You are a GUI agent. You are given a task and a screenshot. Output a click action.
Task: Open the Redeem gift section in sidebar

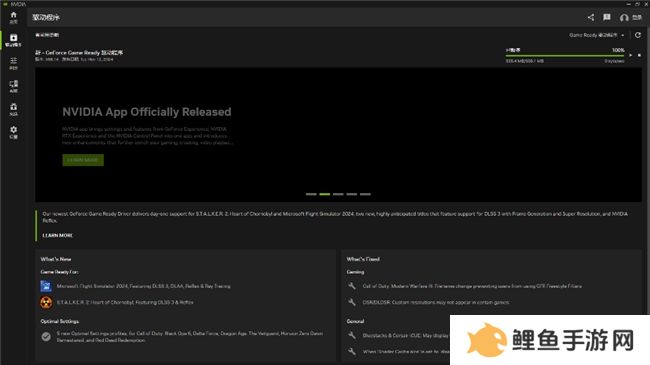tap(13, 110)
